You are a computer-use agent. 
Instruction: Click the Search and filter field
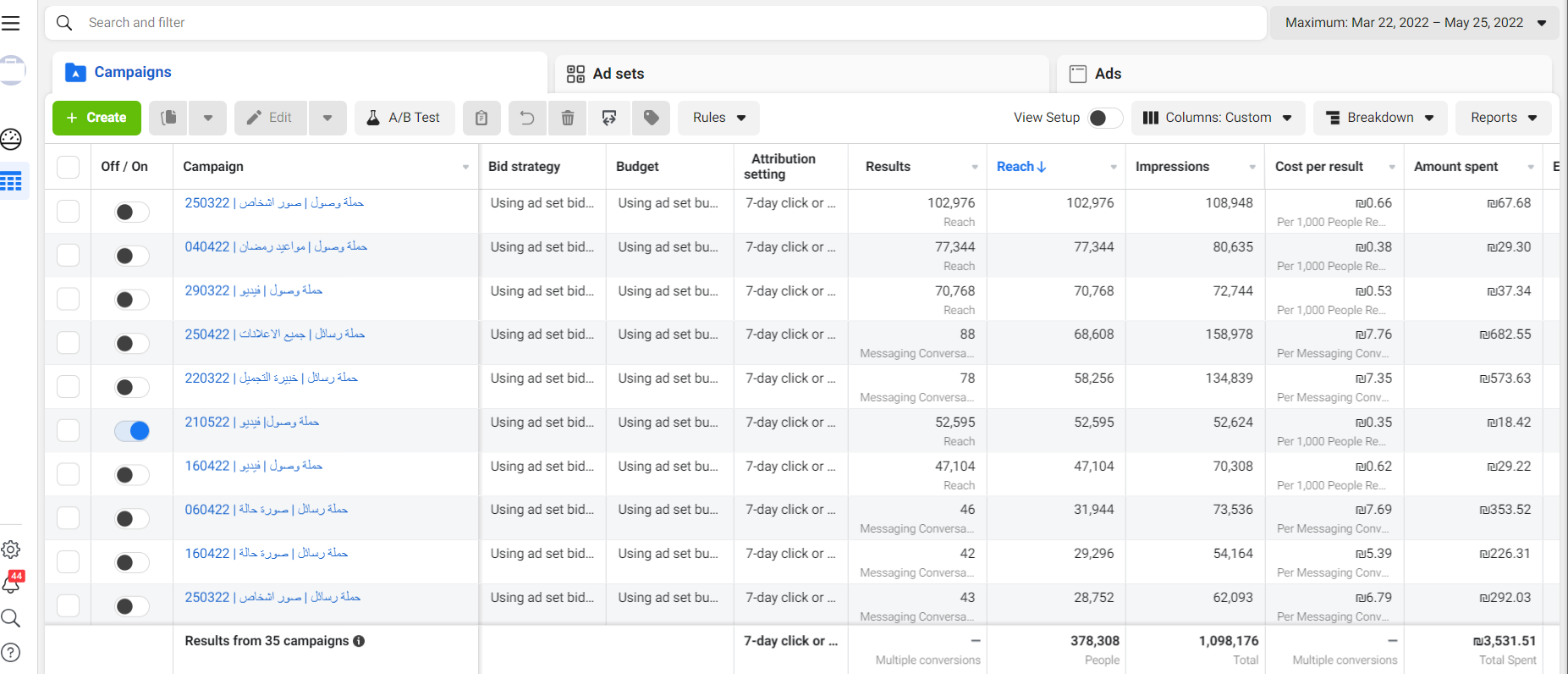(x=660, y=23)
